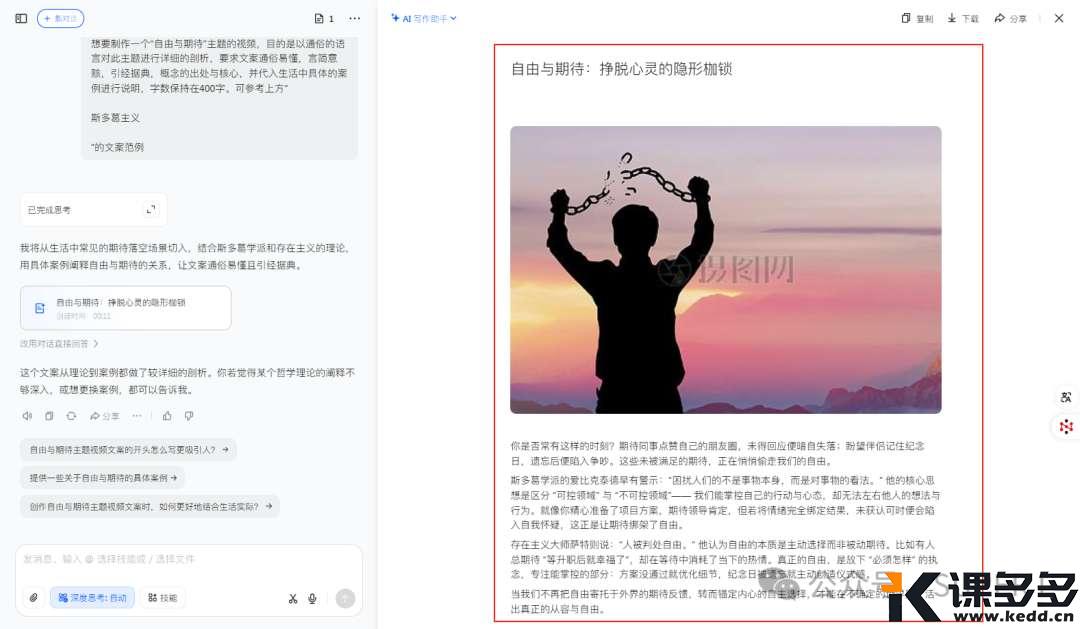The image size is (1080, 629).
Task: Dislike the reply with thumbs-down
Action: tap(189, 416)
